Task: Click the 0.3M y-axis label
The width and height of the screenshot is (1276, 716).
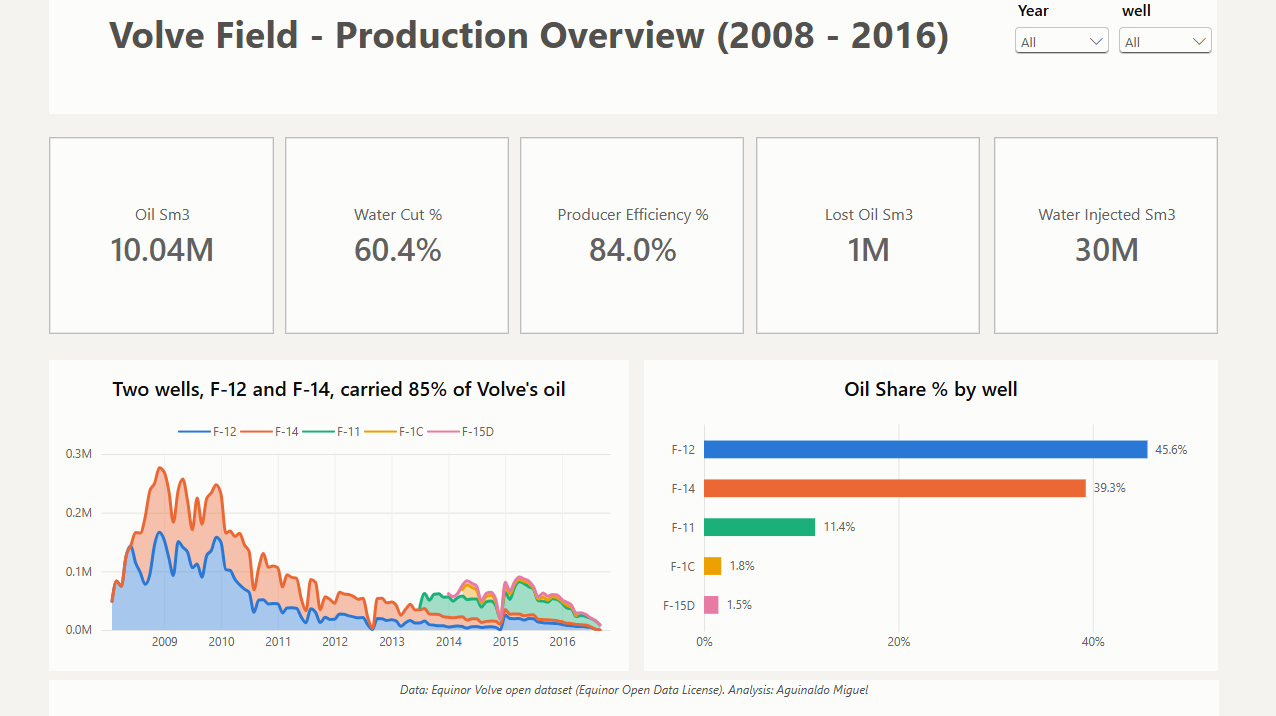Action: (79, 454)
